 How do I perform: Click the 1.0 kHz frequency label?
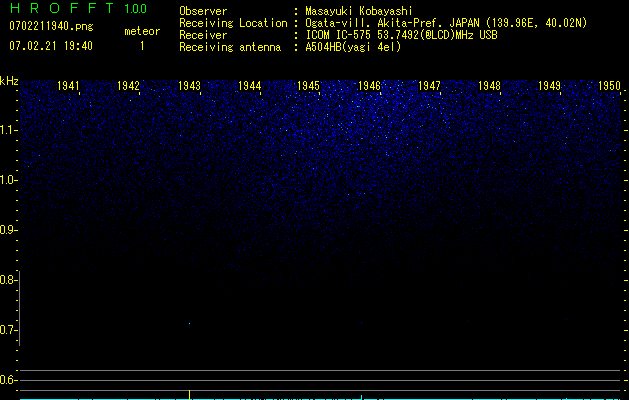pyautogui.click(x=8, y=180)
